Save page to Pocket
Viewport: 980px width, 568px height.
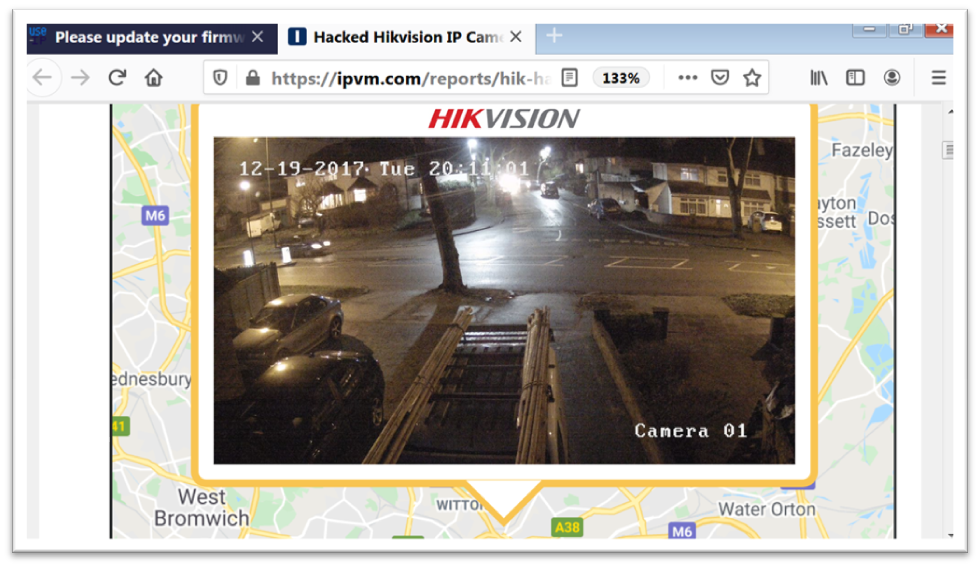pos(719,78)
